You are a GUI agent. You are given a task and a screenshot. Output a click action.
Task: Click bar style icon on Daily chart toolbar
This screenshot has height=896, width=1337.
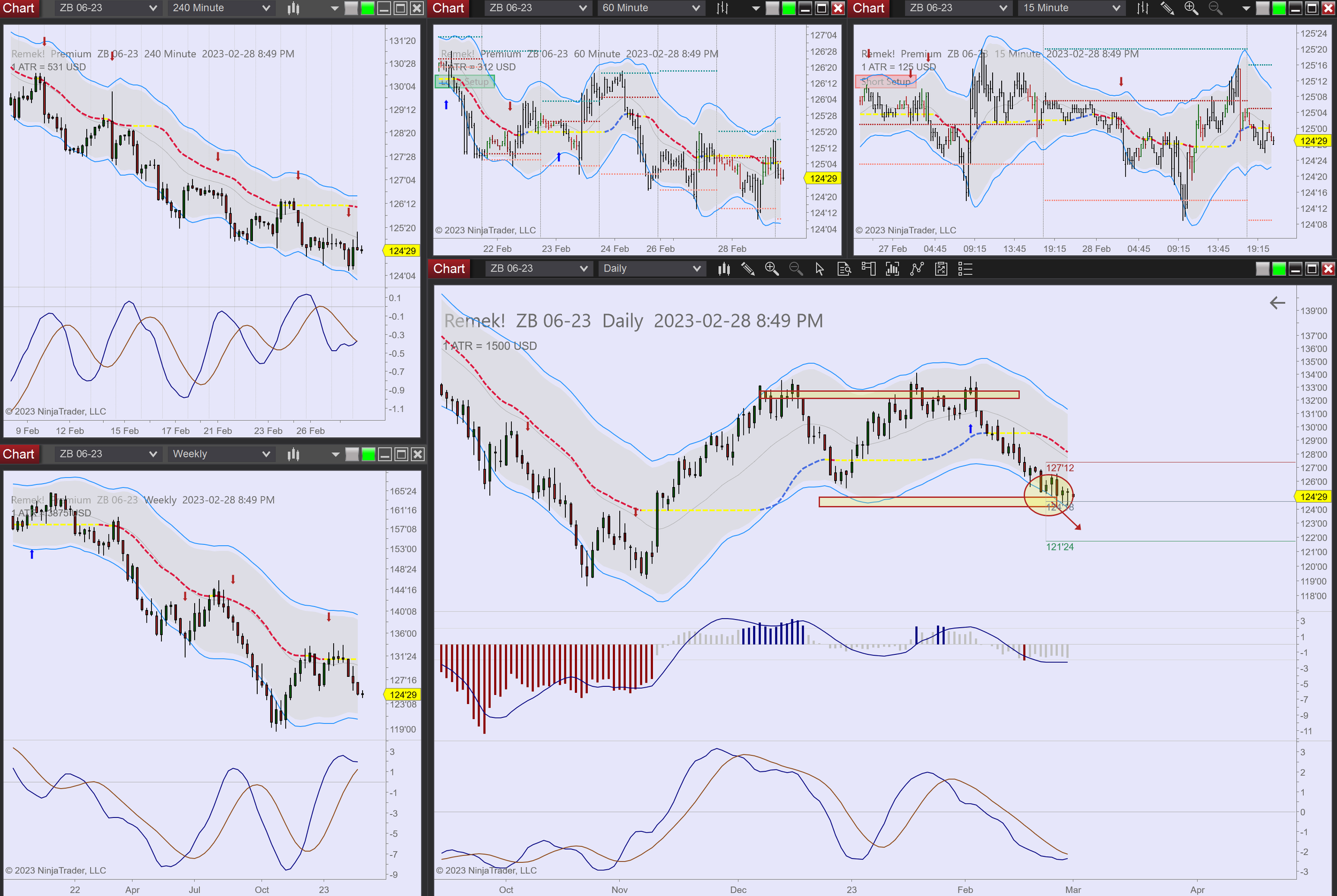coord(724,268)
